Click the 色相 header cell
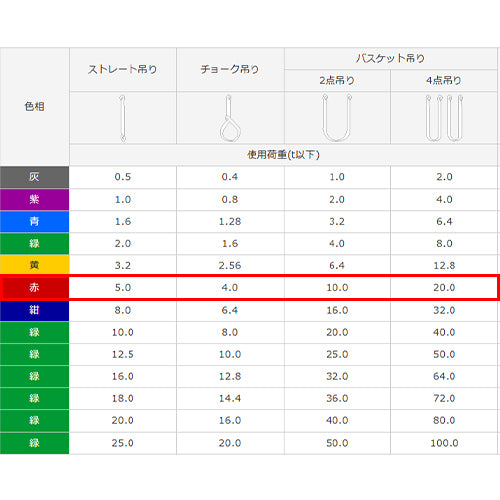 (34, 107)
